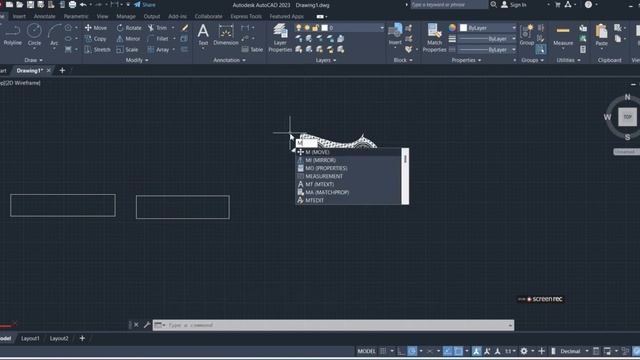Viewport: 640px width, 360px height.
Task: Expand the Utilities panel
Action: click(x=568, y=60)
